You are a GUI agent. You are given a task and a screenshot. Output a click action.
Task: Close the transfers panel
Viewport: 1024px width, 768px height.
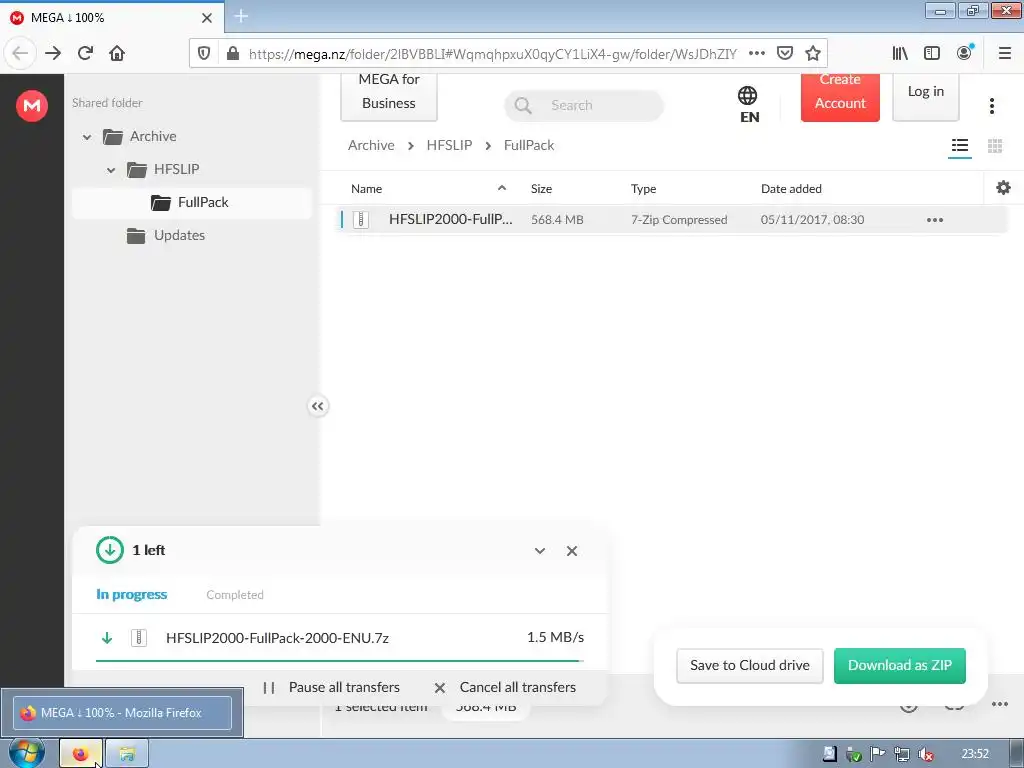coord(572,551)
